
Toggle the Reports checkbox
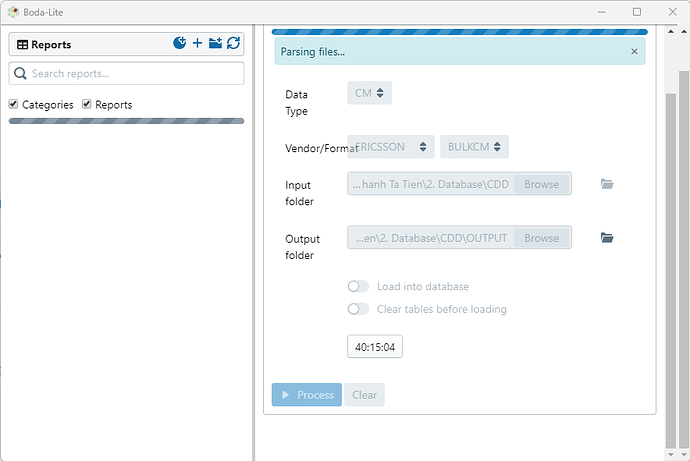click(x=86, y=104)
